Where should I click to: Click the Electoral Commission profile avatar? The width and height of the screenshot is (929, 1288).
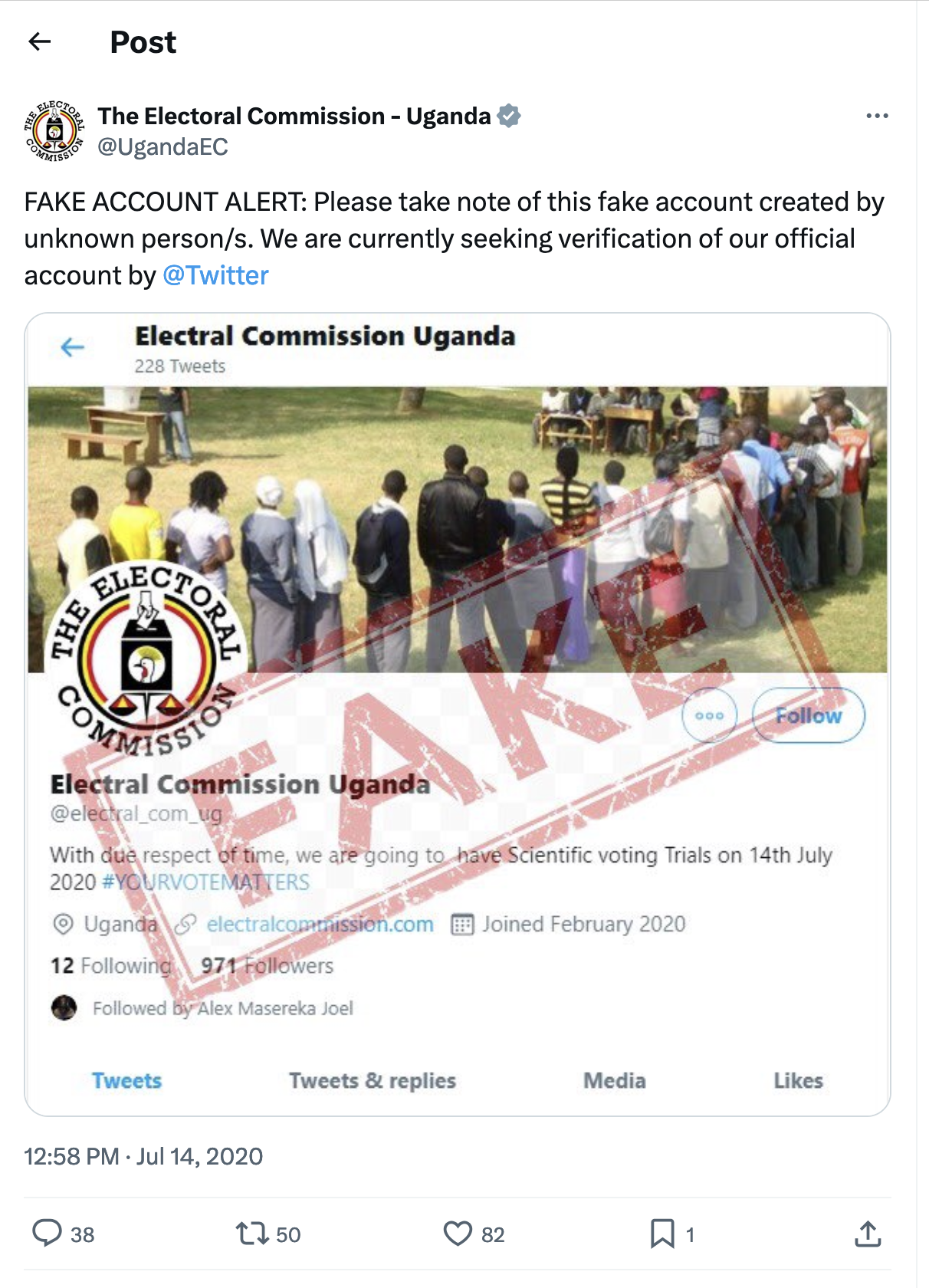[x=54, y=131]
